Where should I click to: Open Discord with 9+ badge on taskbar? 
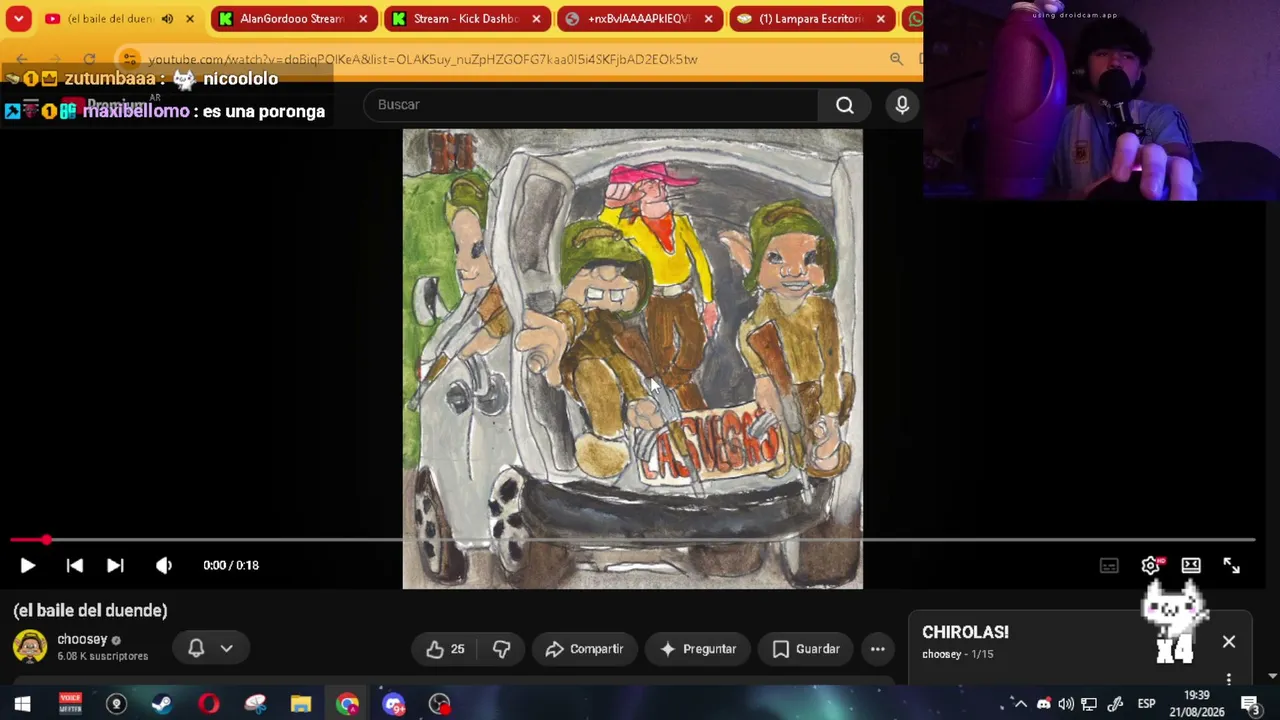tap(394, 704)
